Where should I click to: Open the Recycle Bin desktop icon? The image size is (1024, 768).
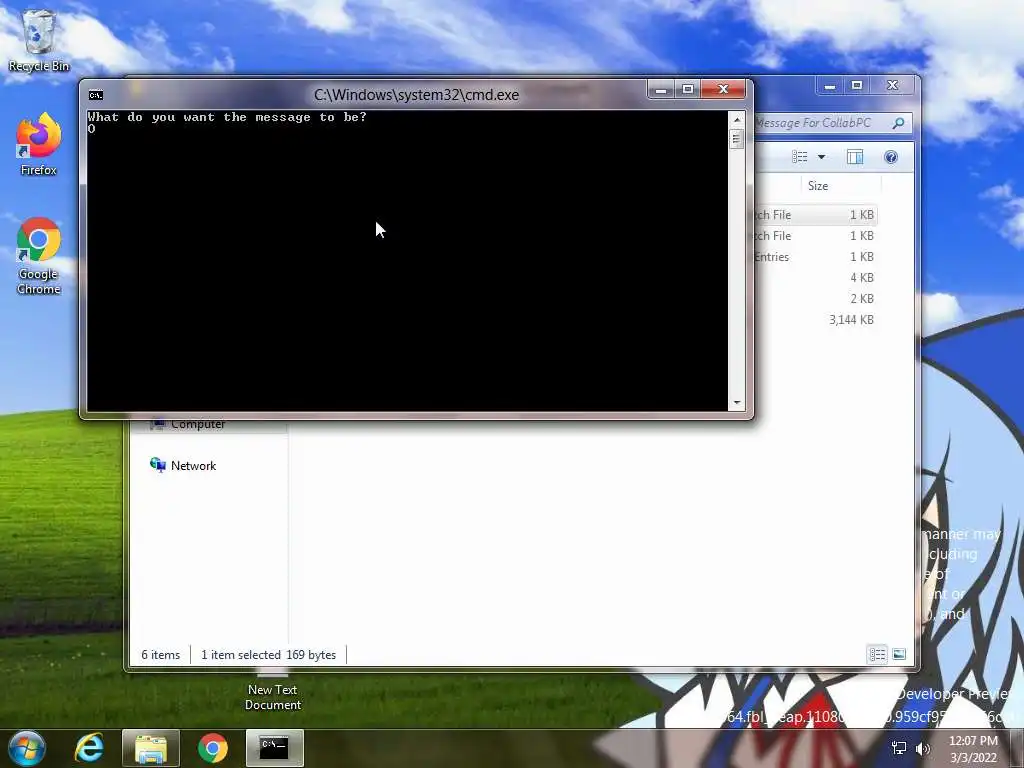[x=39, y=40]
